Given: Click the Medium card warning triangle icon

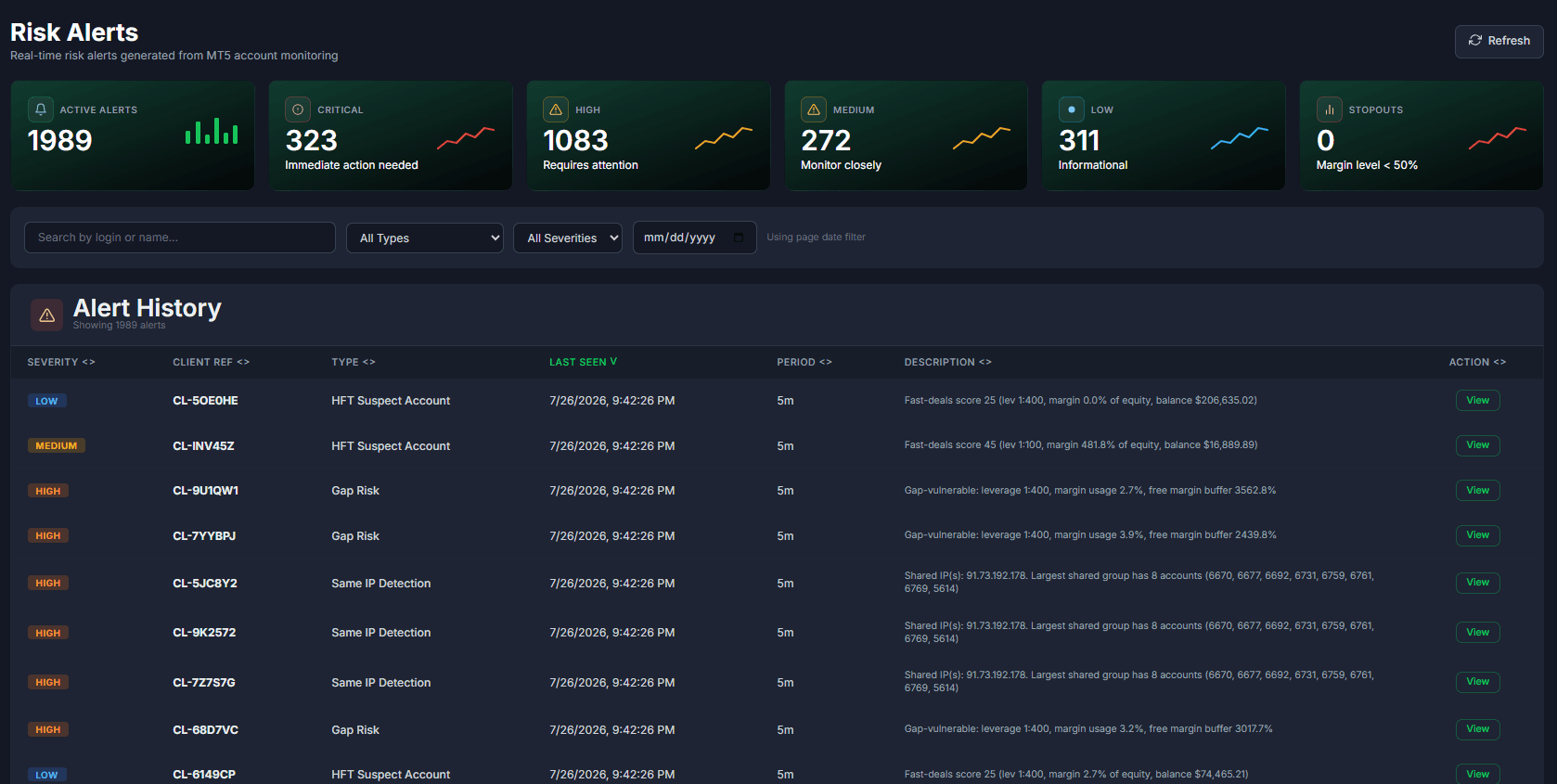Looking at the screenshot, I should coord(814,109).
